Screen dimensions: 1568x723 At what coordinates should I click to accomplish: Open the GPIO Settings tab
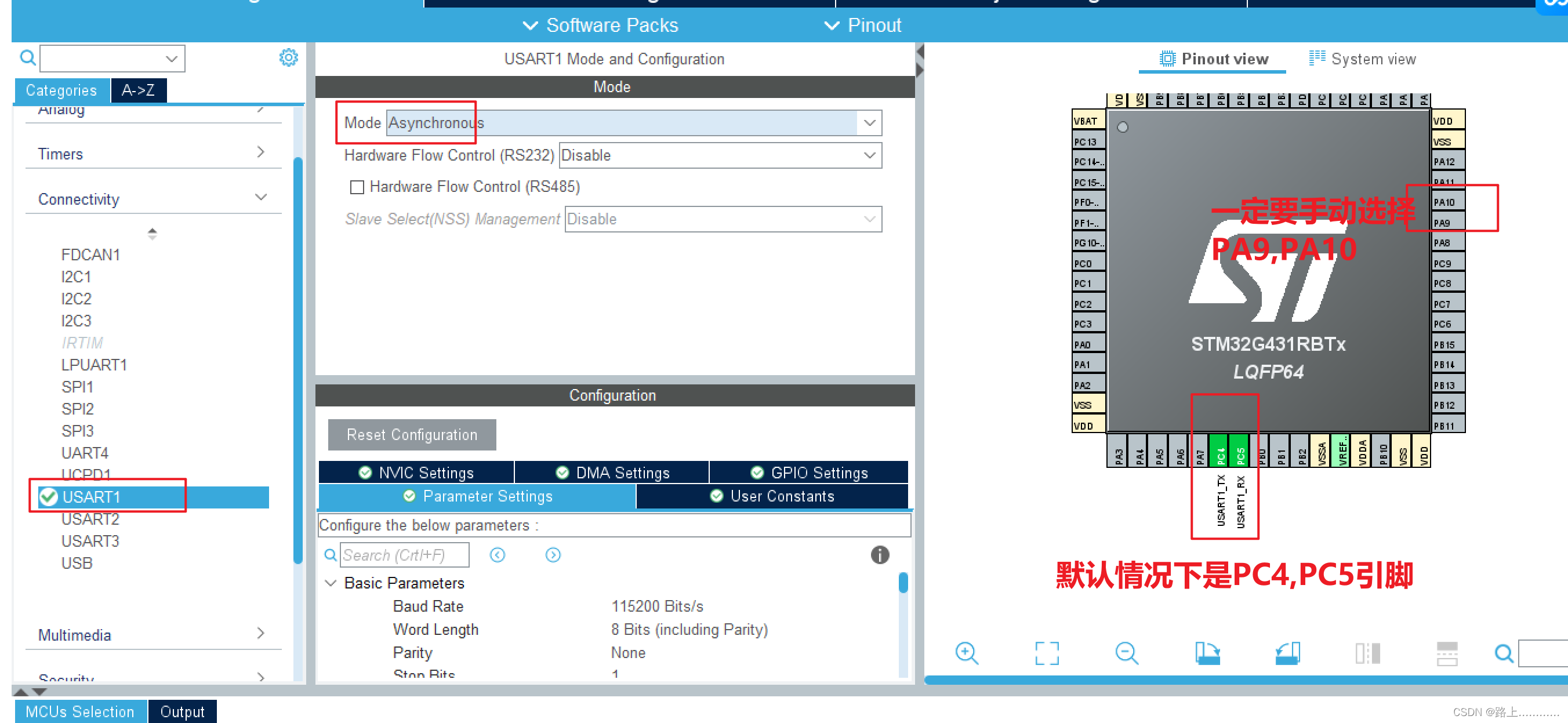click(x=809, y=473)
